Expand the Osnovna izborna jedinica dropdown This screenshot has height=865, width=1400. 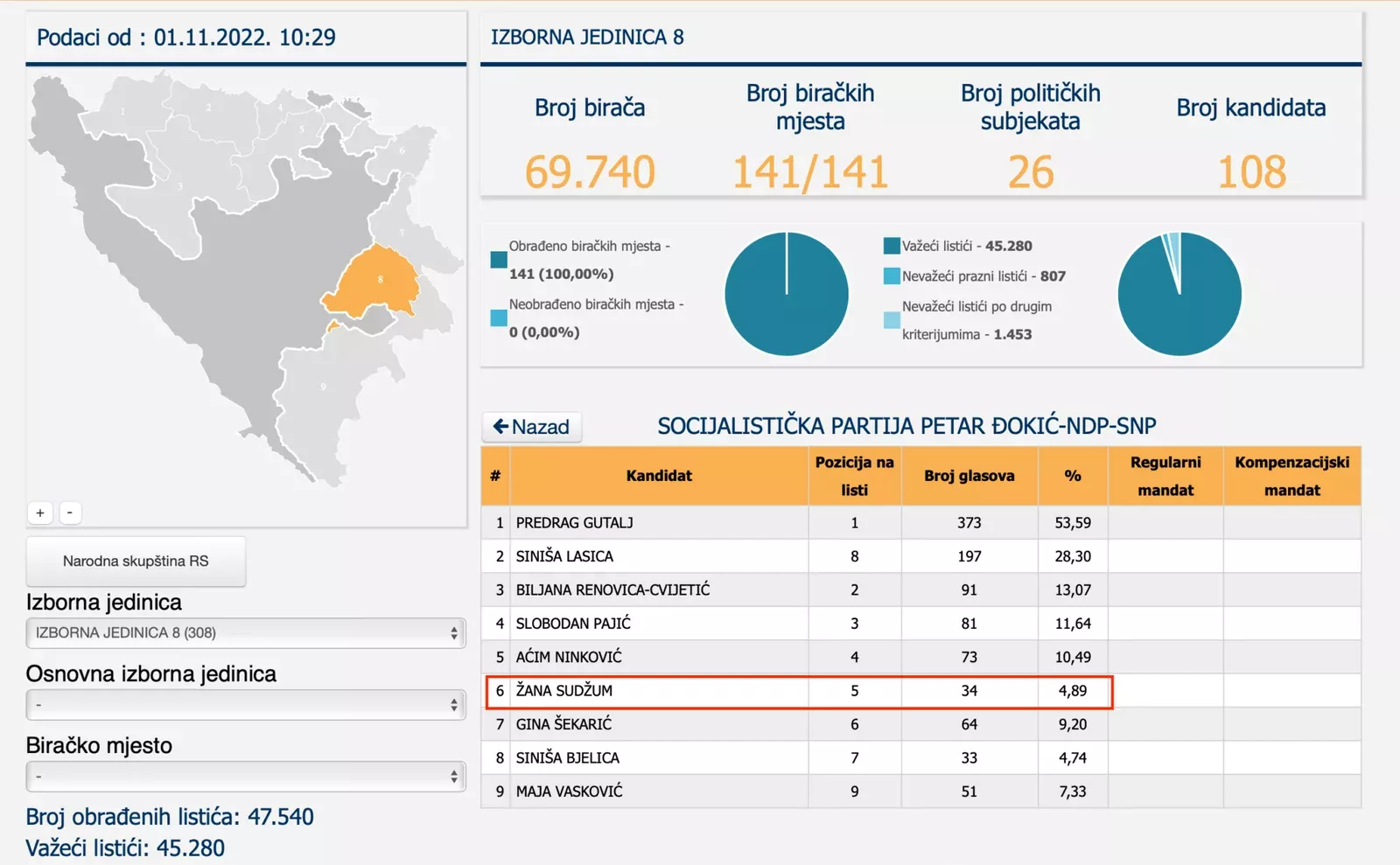pyautogui.click(x=245, y=705)
